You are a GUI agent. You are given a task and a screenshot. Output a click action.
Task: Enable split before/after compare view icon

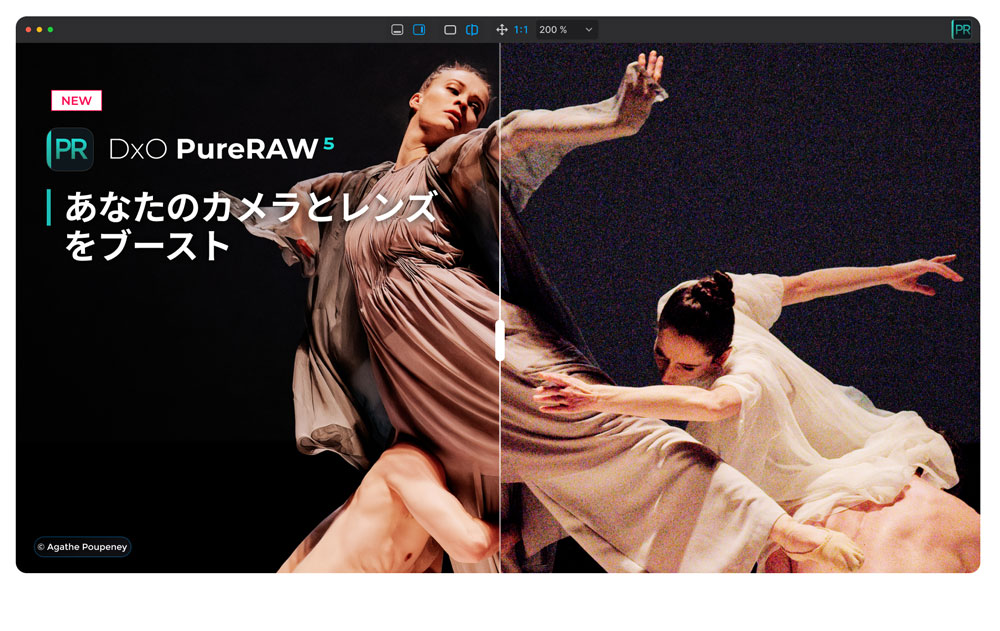(472, 30)
